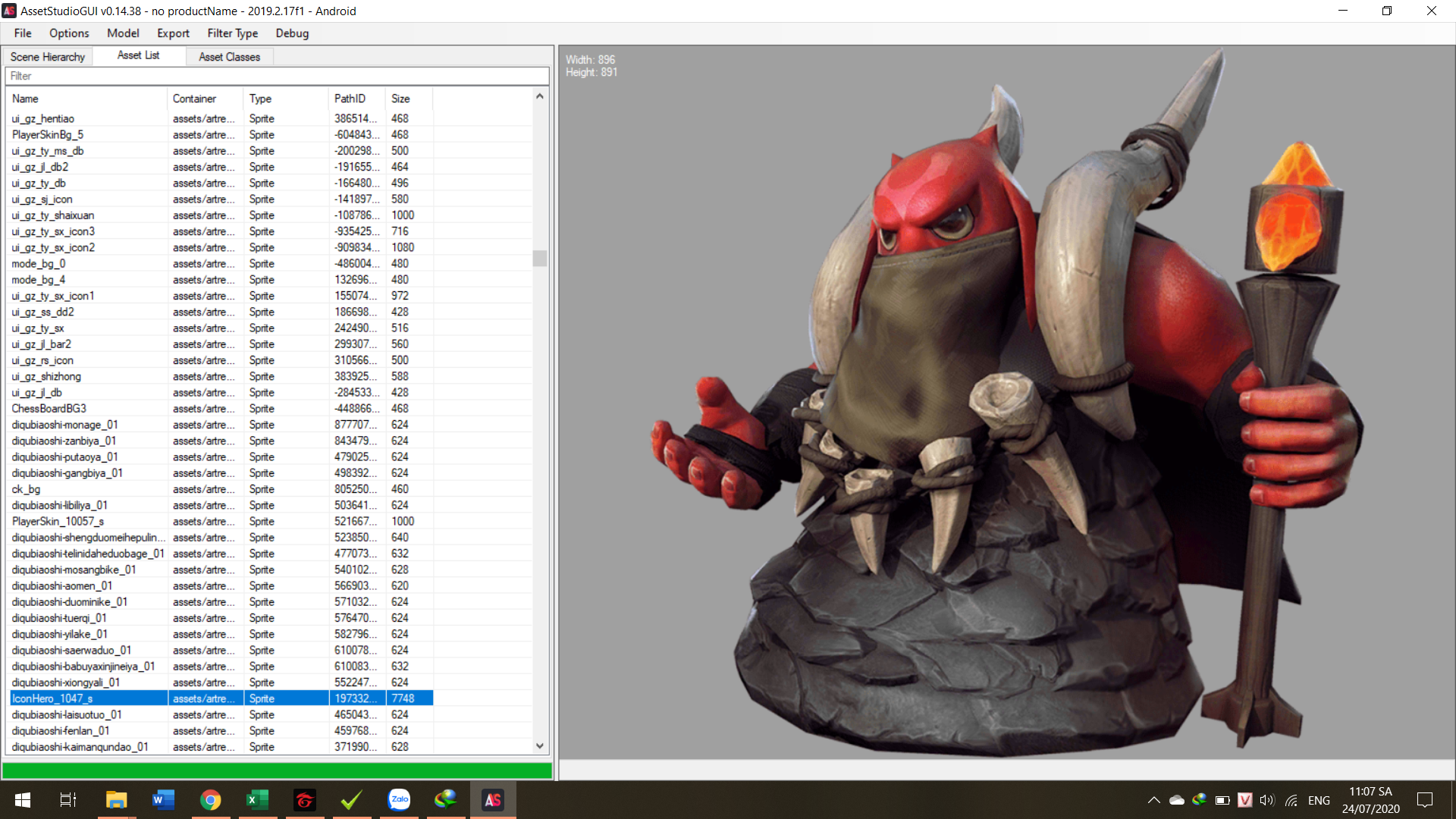This screenshot has height=819, width=1456.
Task: Open the volume control tray icon
Action: pyautogui.click(x=1267, y=800)
